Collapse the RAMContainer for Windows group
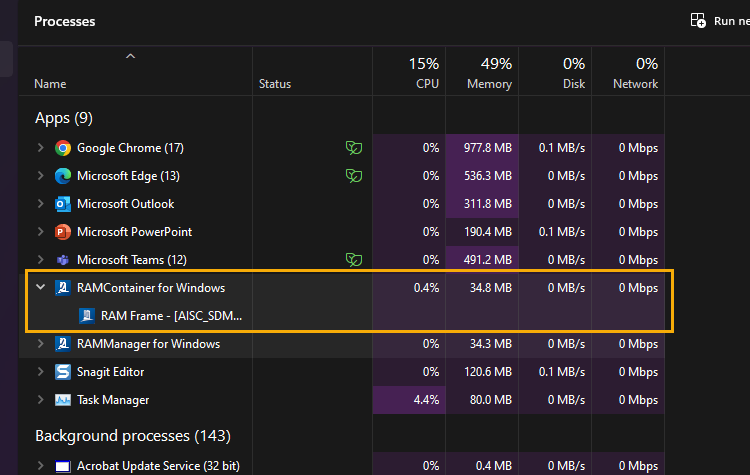Viewport: 750px width, 475px height. [41, 287]
